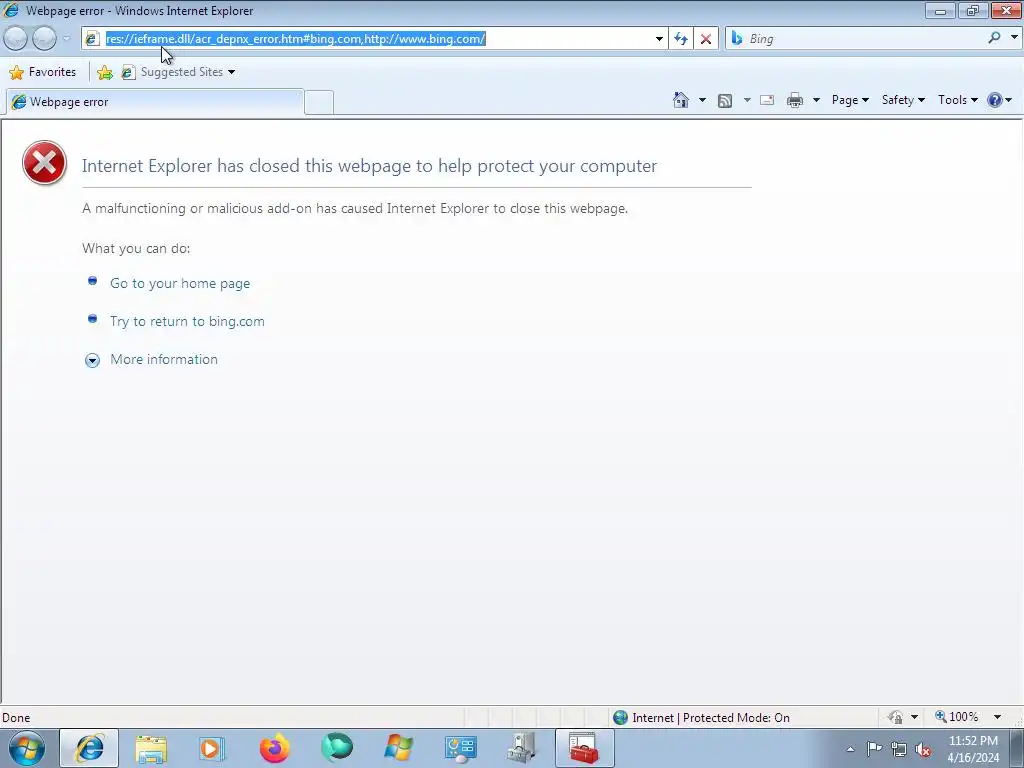Screen dimensions: 1024x768
Task: Open the Page menu
Action: (x=850, y=100)
